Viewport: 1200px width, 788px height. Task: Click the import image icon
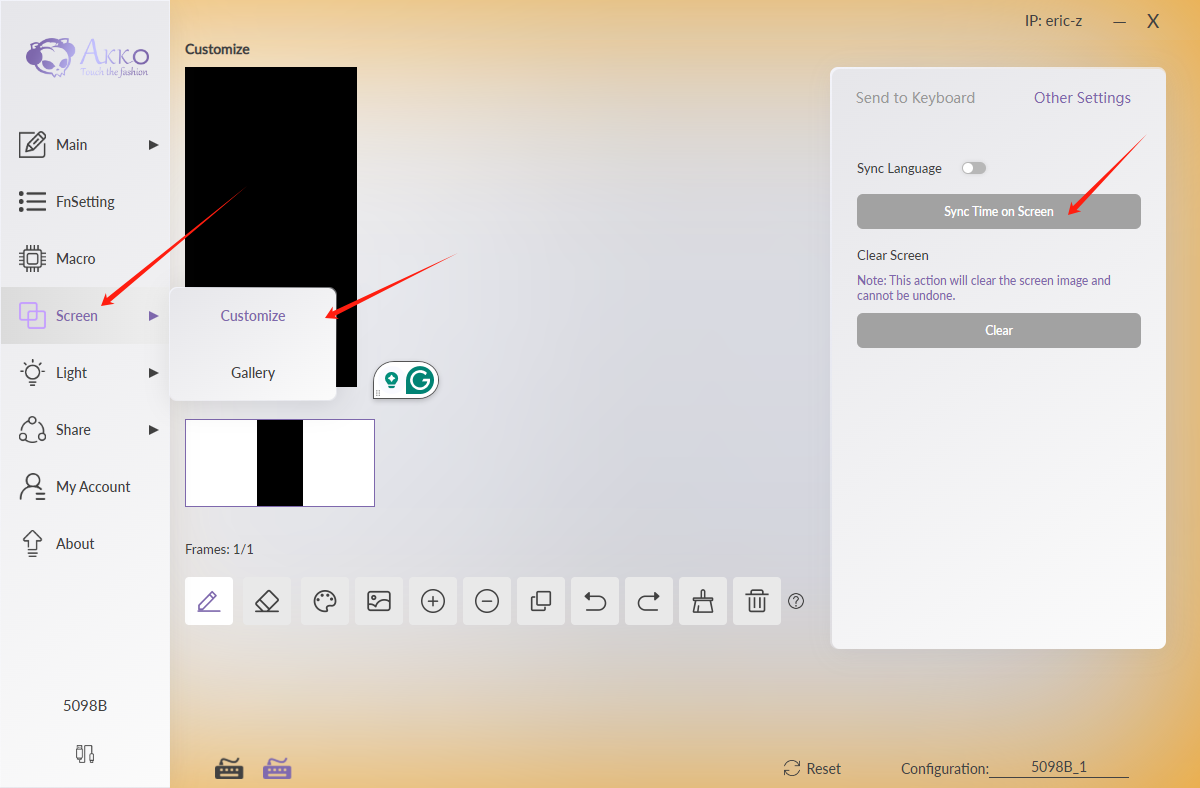click(x=379, y=601)
